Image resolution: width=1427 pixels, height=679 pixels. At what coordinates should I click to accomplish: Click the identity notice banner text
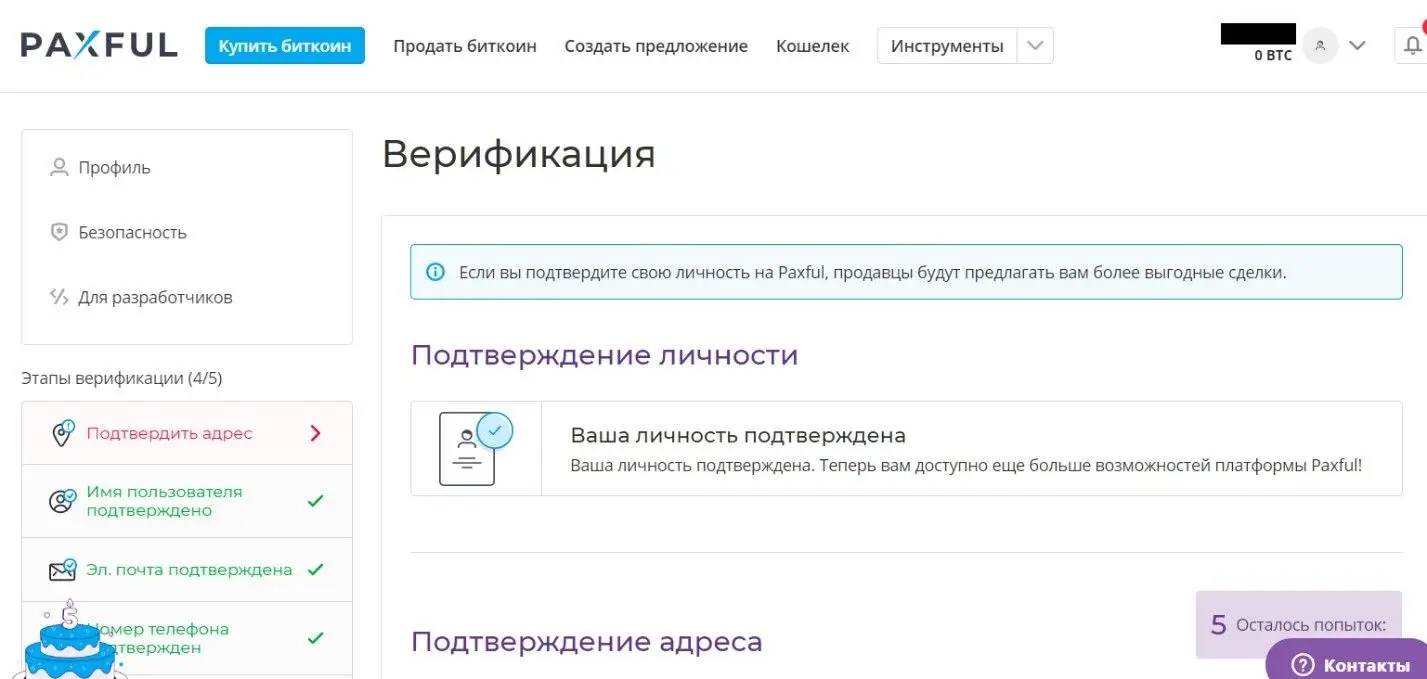point(873,272)
